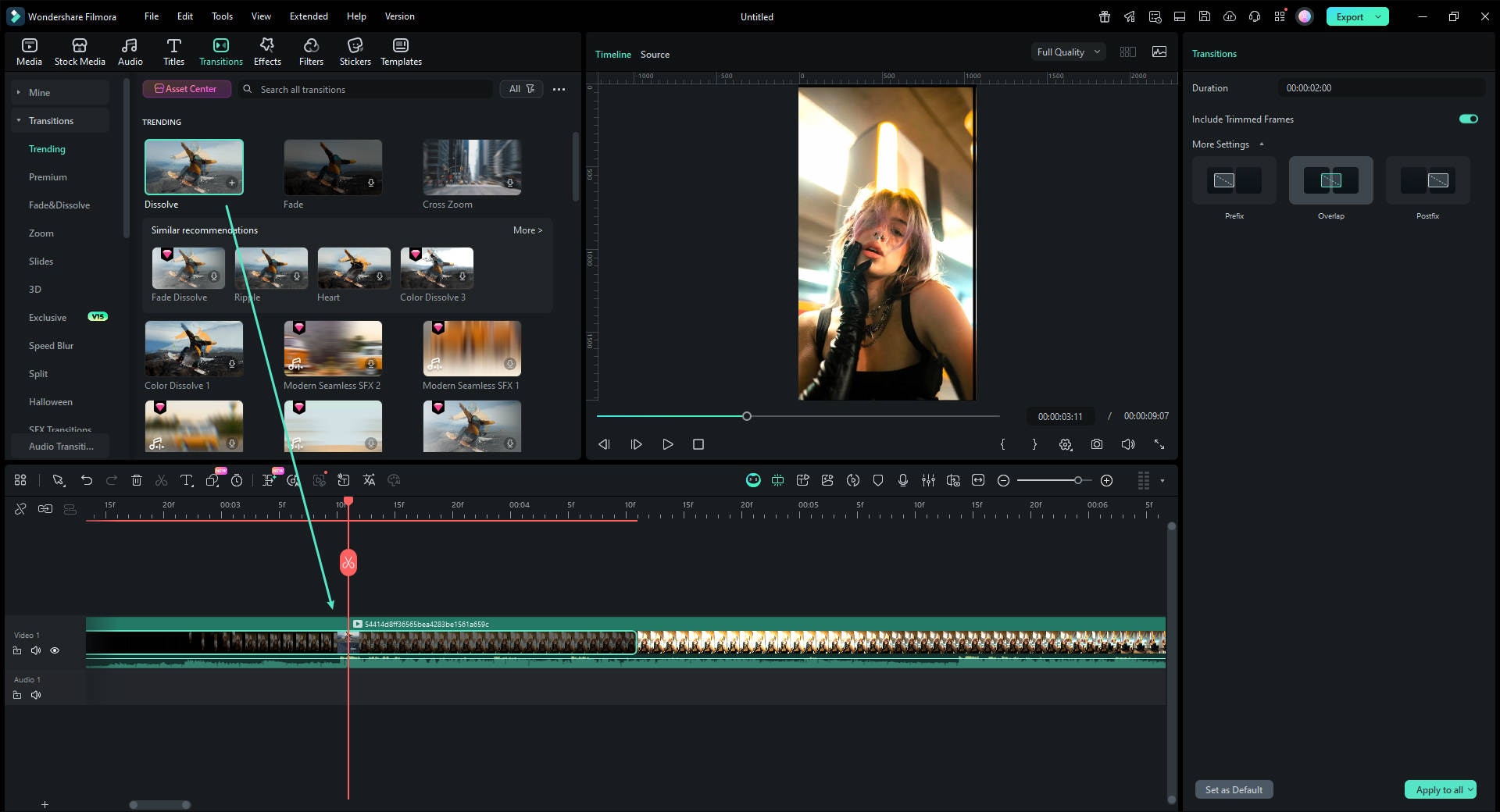
Task: Mute the Audio 1 track
Action: click(x=36, y=695)
